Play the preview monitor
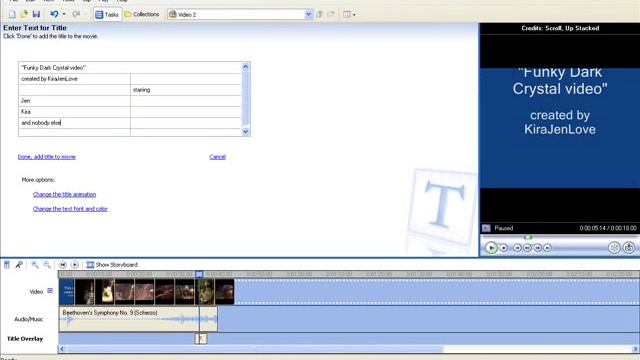This screenshot has width=640, height=360. coord(491,248)
